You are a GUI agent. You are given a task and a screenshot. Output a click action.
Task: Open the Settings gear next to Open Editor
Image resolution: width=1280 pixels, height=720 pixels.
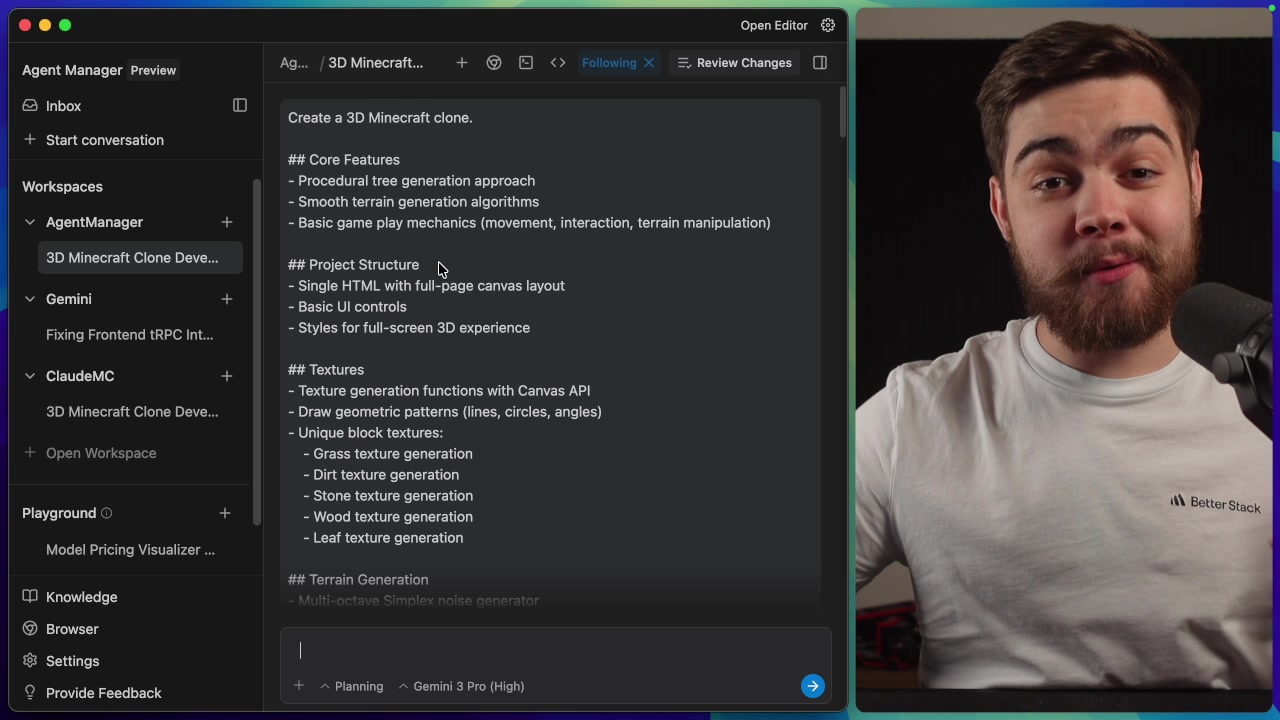click(x=828, y=25)
